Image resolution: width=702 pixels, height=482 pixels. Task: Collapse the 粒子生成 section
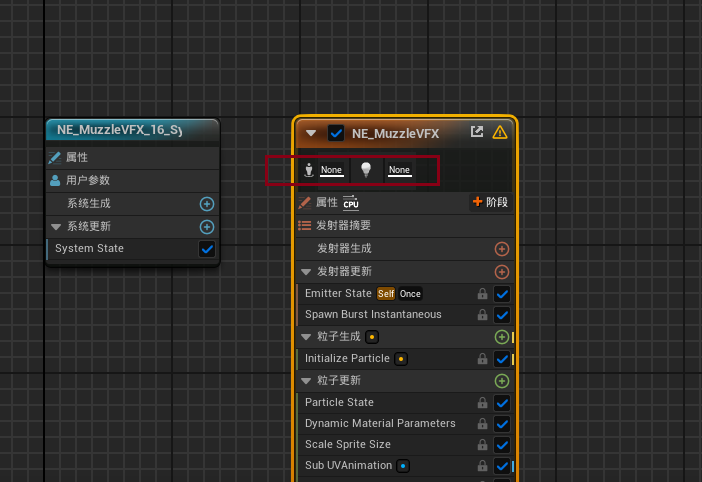click(306, 337)
